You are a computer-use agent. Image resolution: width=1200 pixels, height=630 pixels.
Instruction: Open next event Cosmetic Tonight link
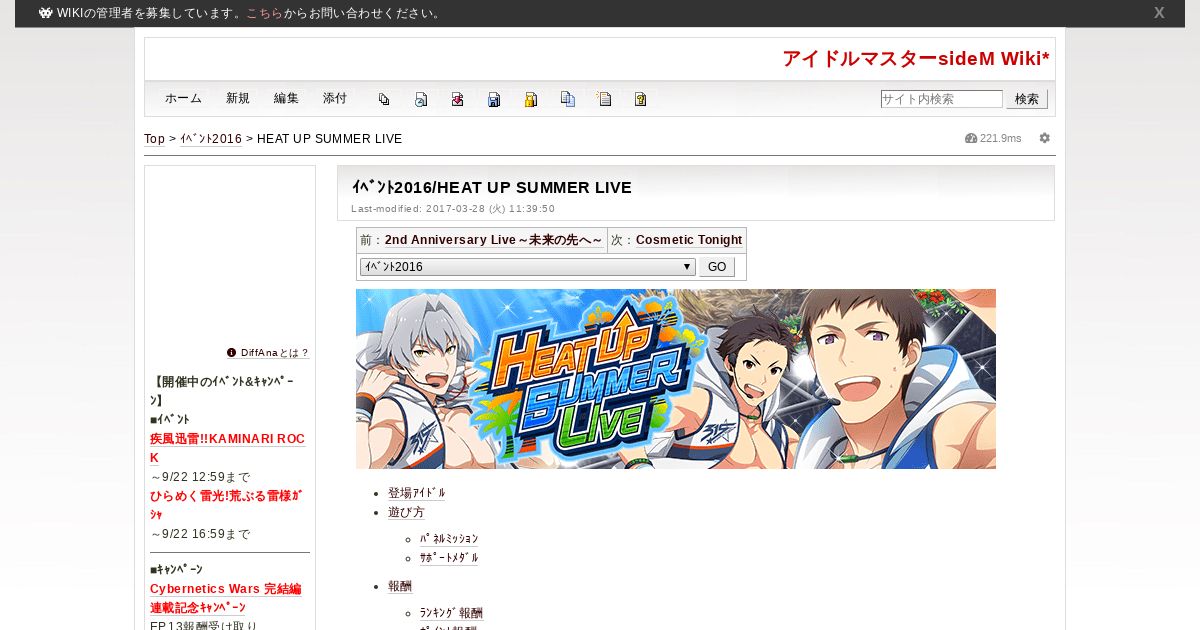[689, 240]
